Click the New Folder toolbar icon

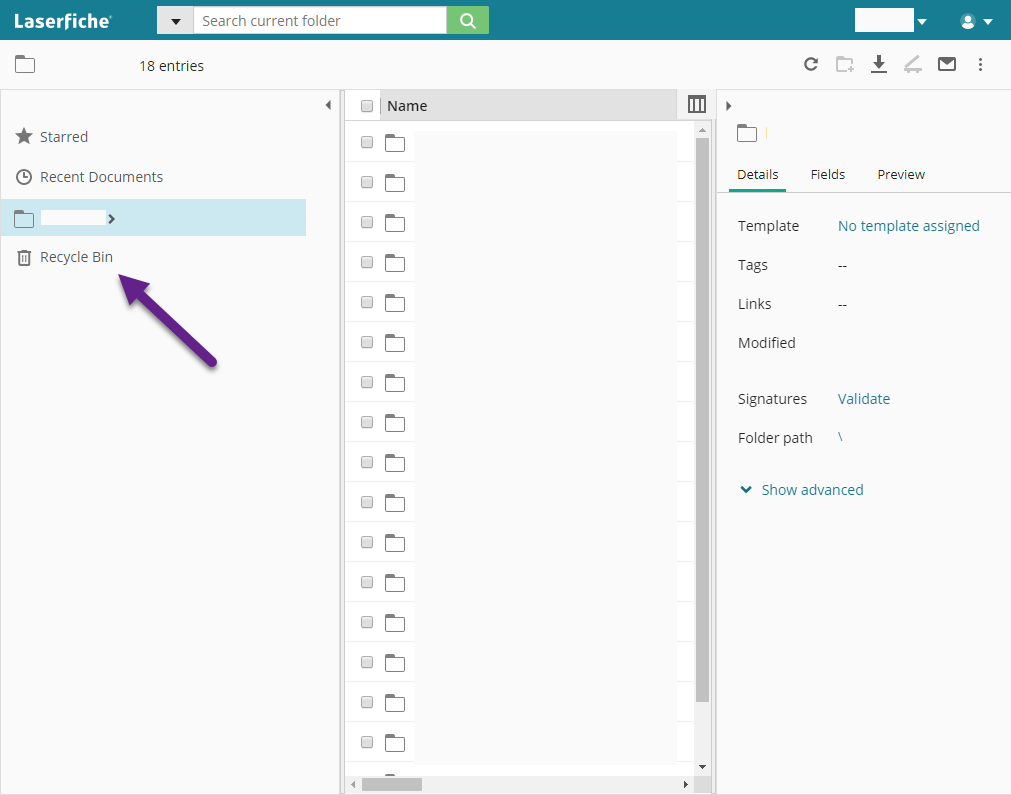(x=845, y=64)
